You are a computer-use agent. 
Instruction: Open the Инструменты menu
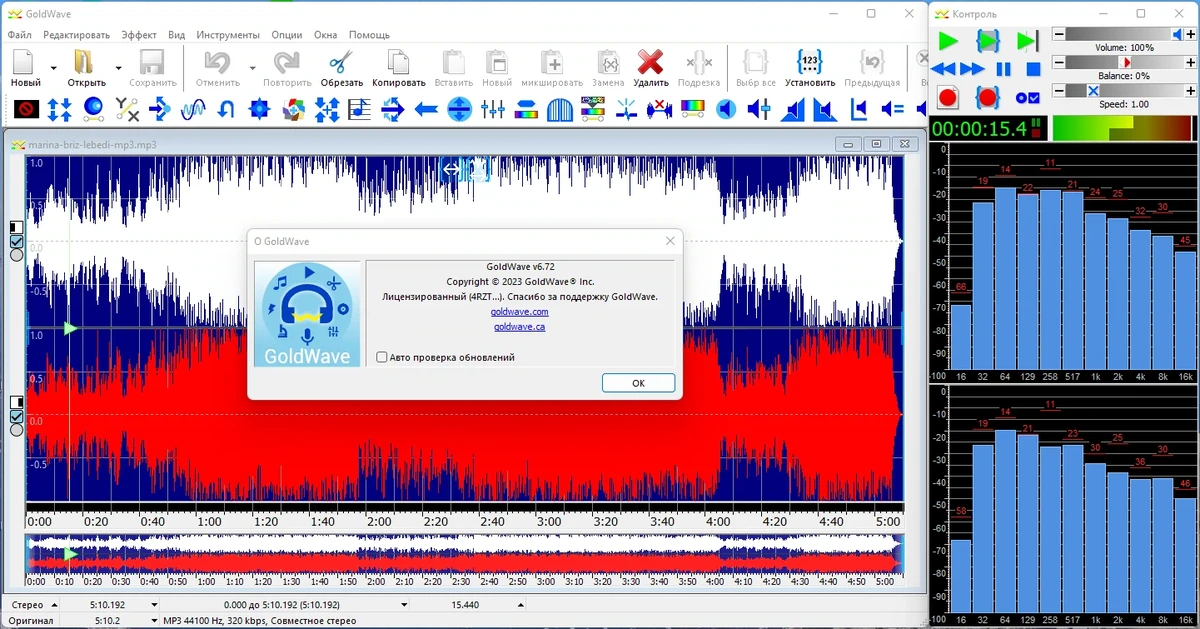(x=228, y=35)
